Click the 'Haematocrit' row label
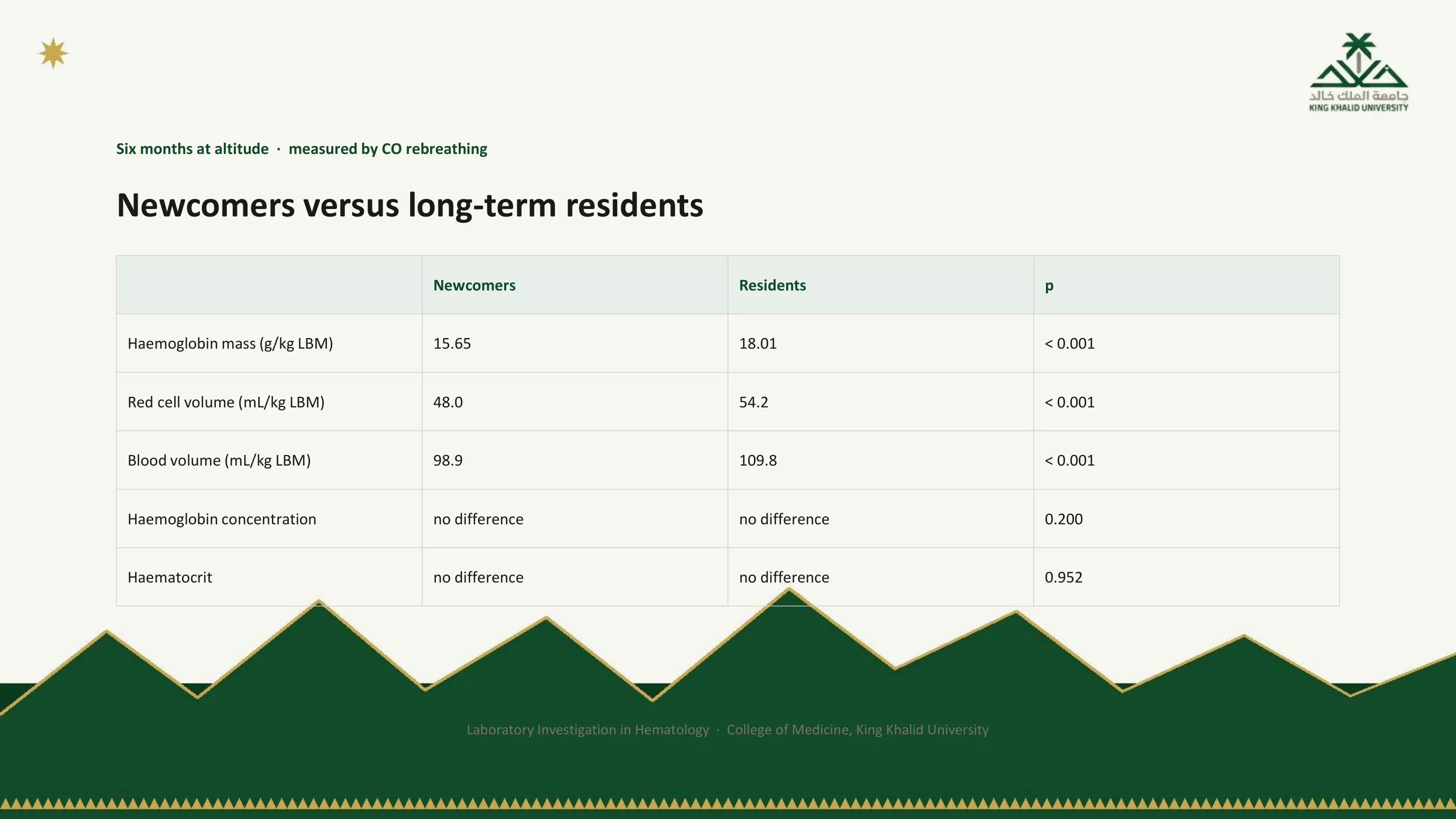The width and height of the screenshot is (1456, 819). 169,577
